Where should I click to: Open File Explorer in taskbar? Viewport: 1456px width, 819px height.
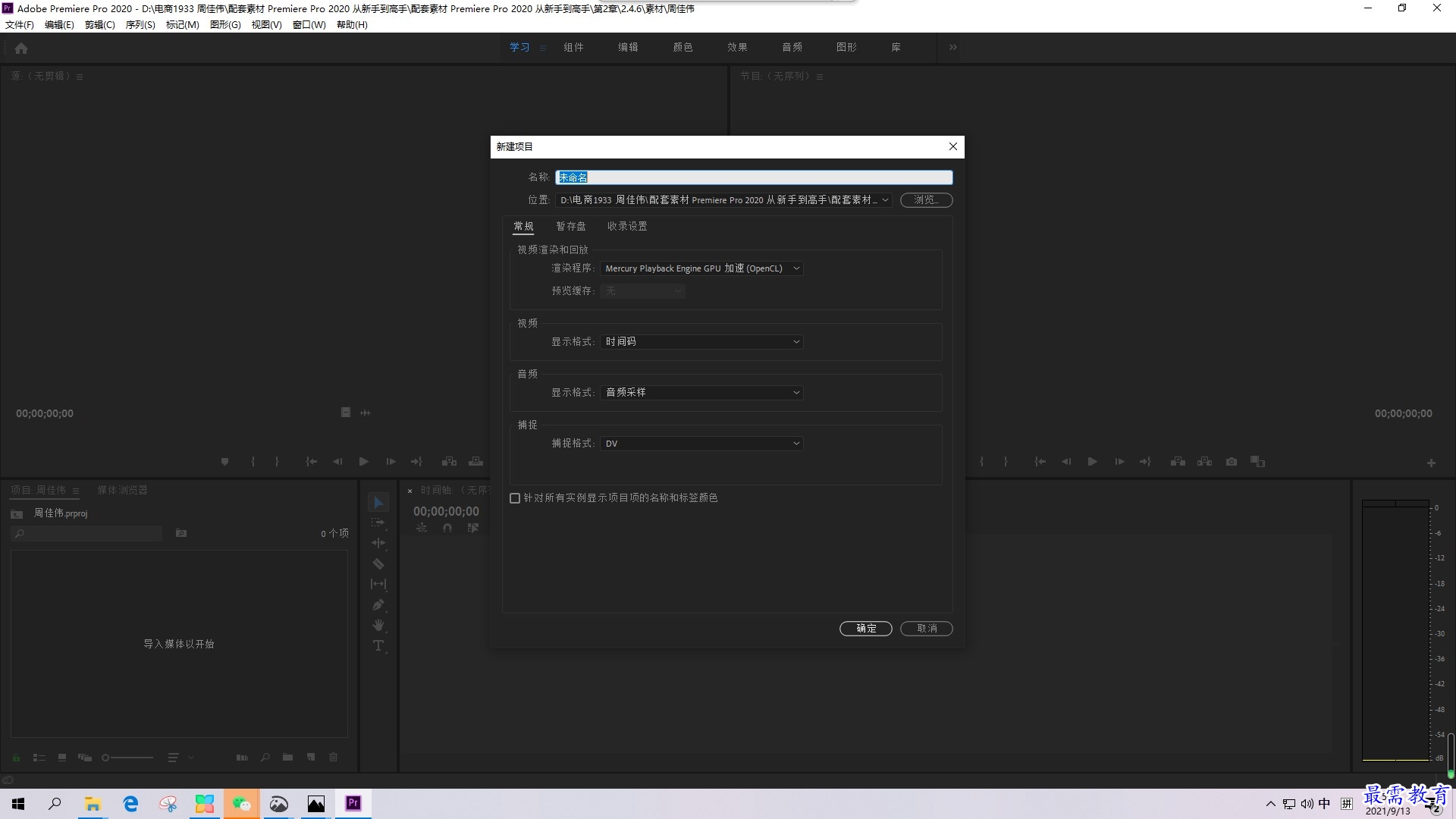pos(93,803)
